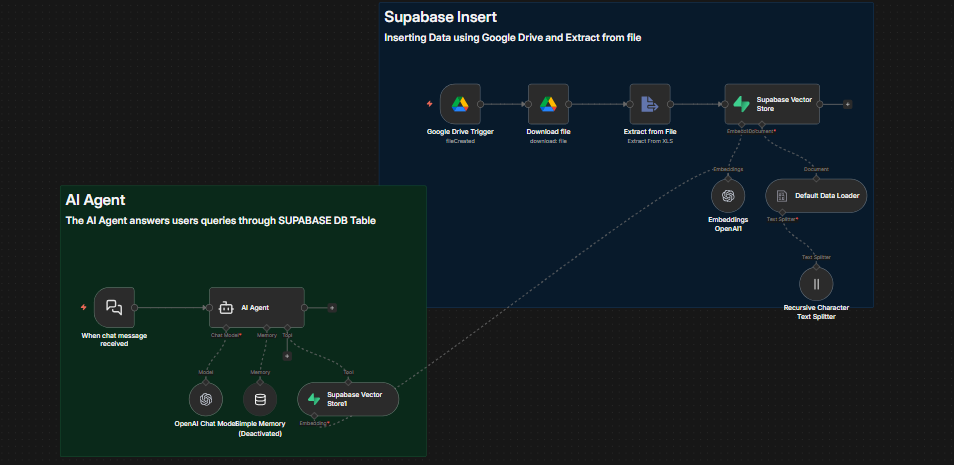The image size is (954, 465).
Task: Click the AI Agent Tool connector
Action: pyautogui.click(x=287, y=328)
